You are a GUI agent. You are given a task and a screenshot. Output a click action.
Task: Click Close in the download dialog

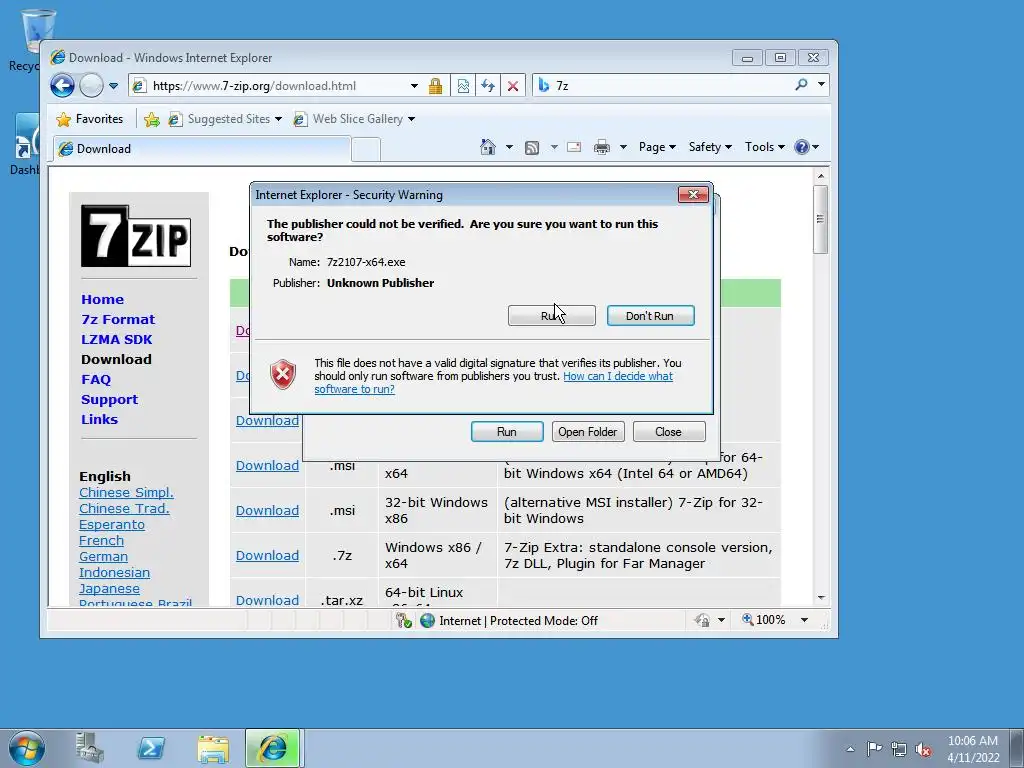[669, 432]
